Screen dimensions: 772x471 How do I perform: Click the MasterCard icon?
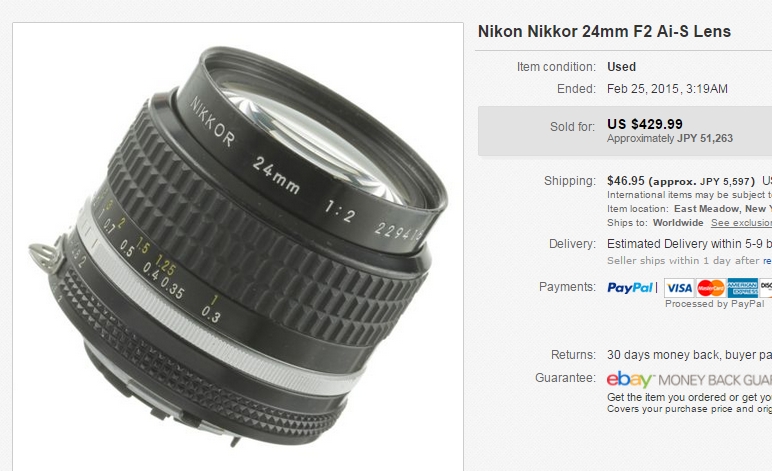710,288
